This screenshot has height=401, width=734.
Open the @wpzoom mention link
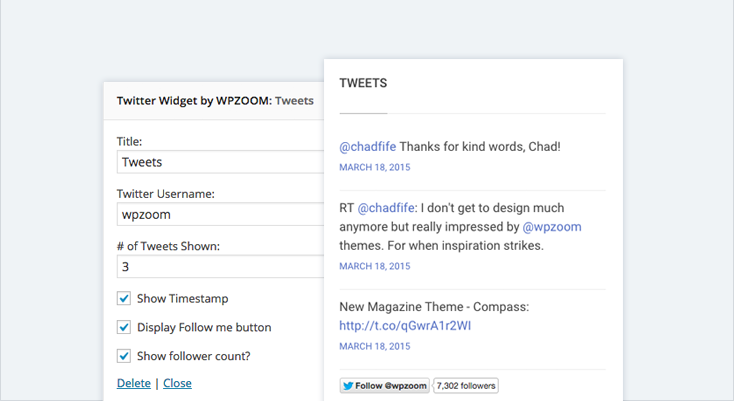[x=552, y=227]
